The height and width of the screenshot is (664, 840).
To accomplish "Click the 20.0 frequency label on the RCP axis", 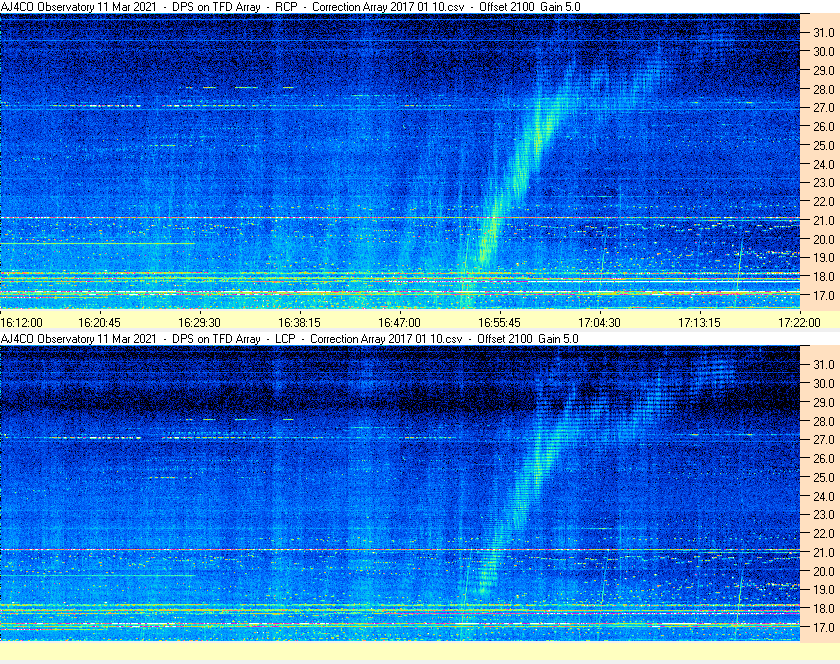I will click(824, 239).
